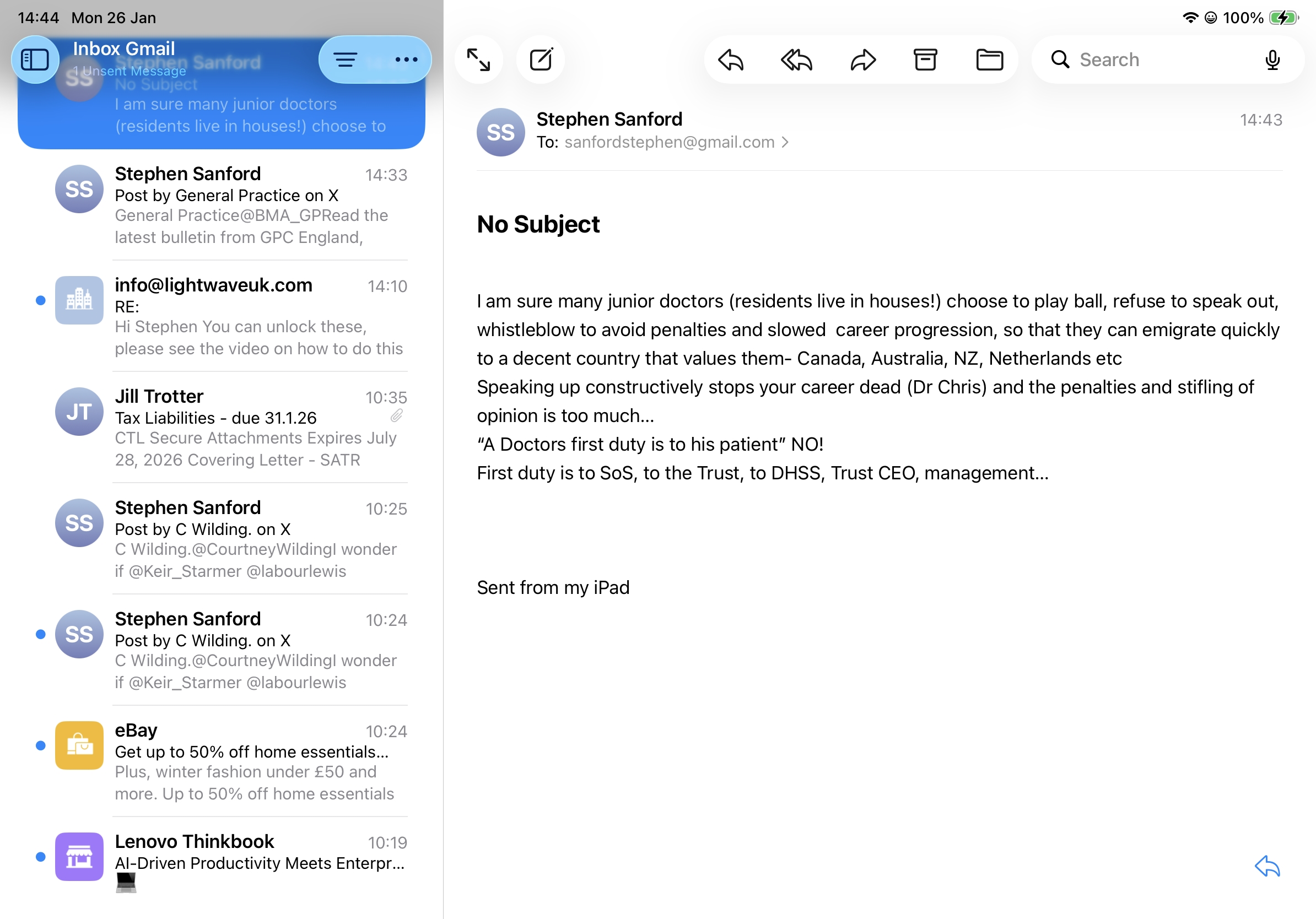Tap the blue reply arrow at bottom

pos(1267,866)
